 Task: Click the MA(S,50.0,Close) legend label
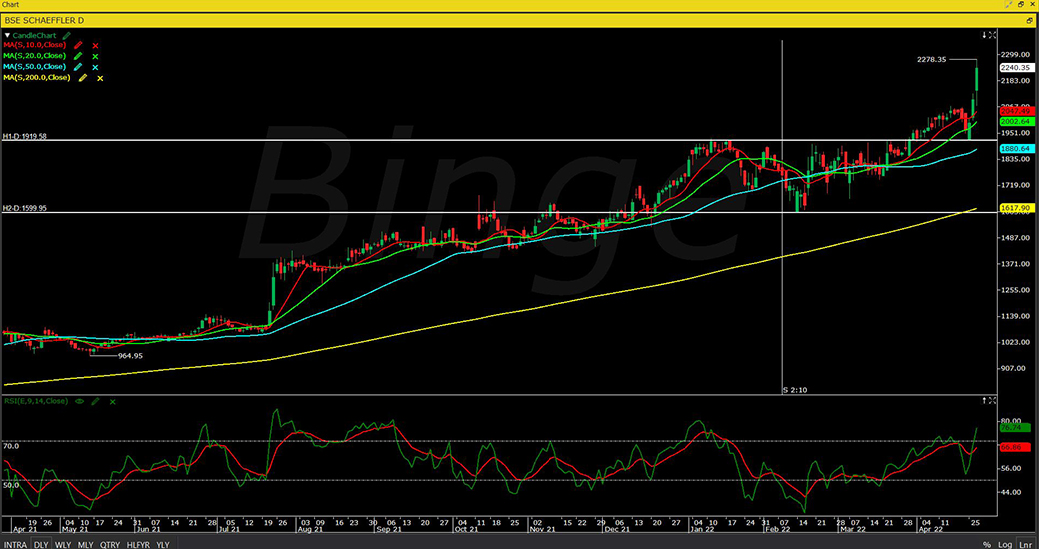click(x=35, y=67)
